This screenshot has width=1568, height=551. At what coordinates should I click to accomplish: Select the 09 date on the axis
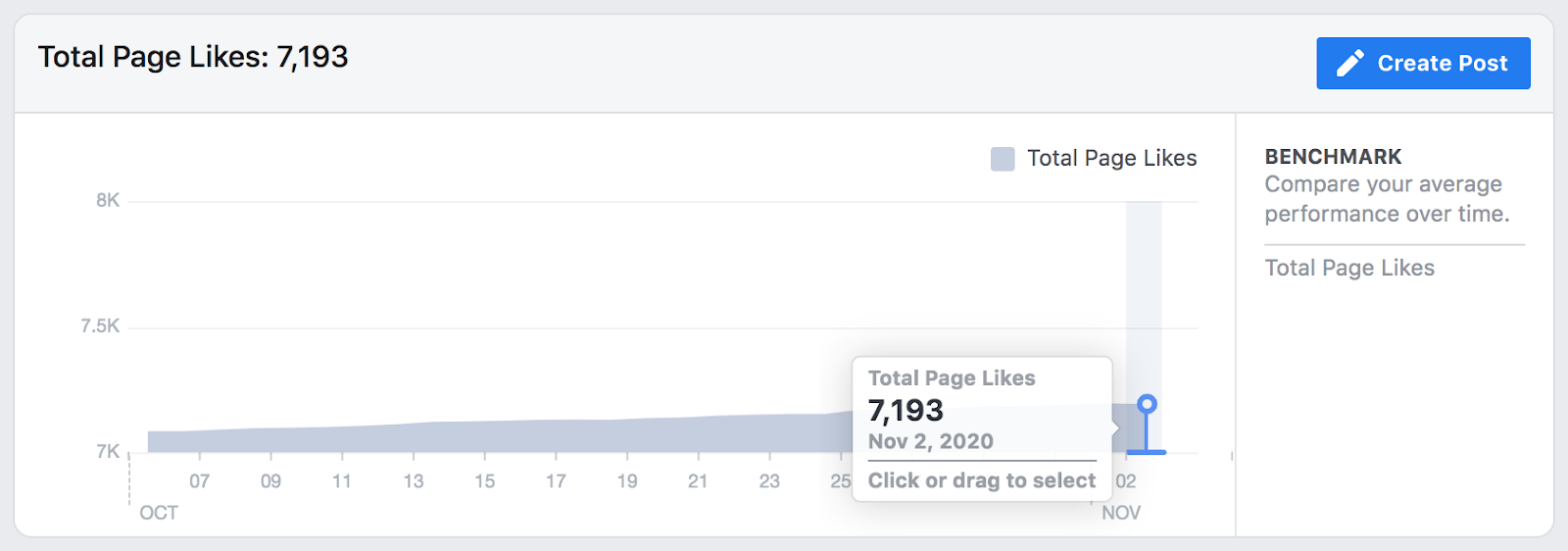point(270,481)
